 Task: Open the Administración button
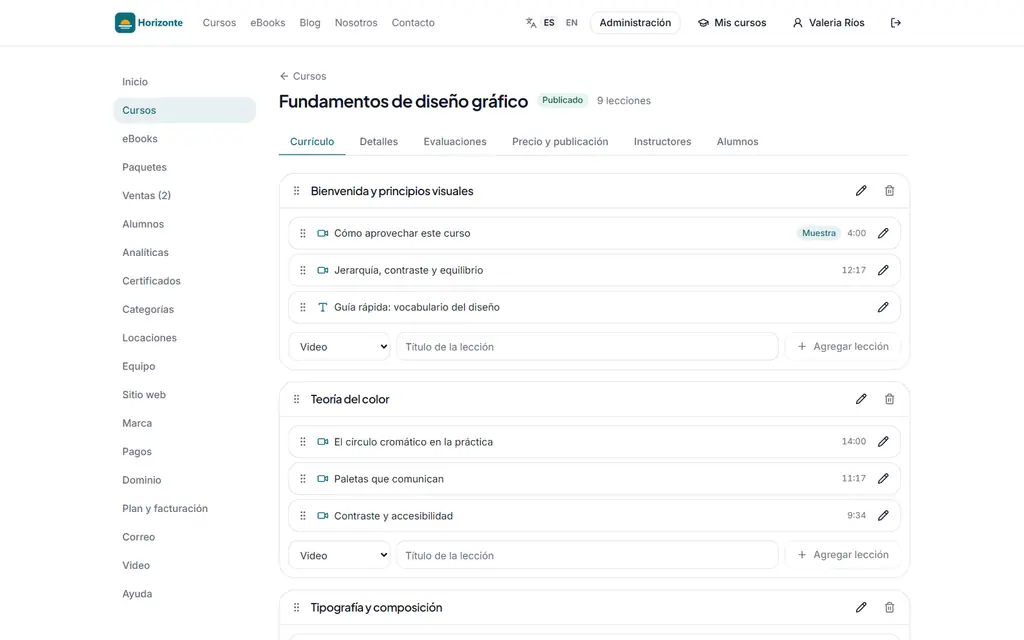tap(635, 23)
